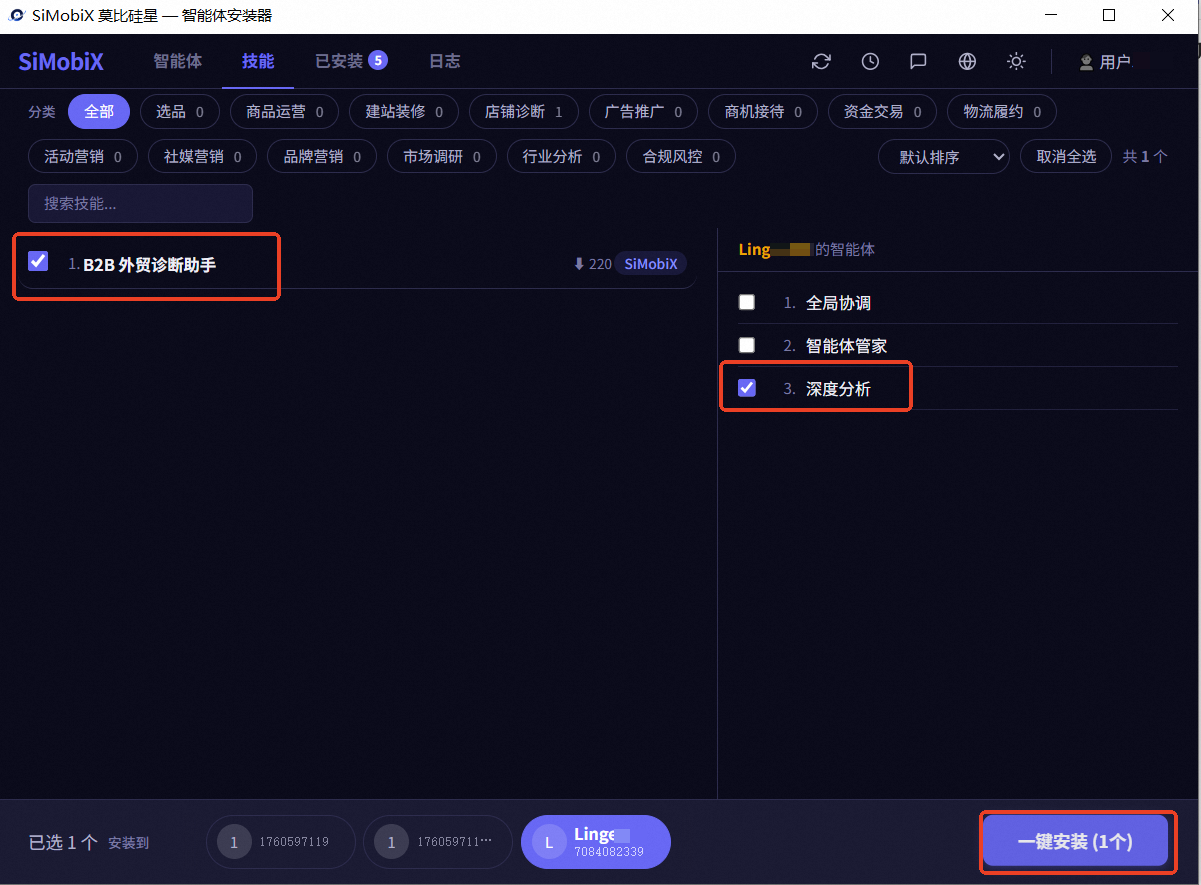This screenshot has height=885, width=1201.
Task: Click the SiMobiX logo
Action: (61, 61)
